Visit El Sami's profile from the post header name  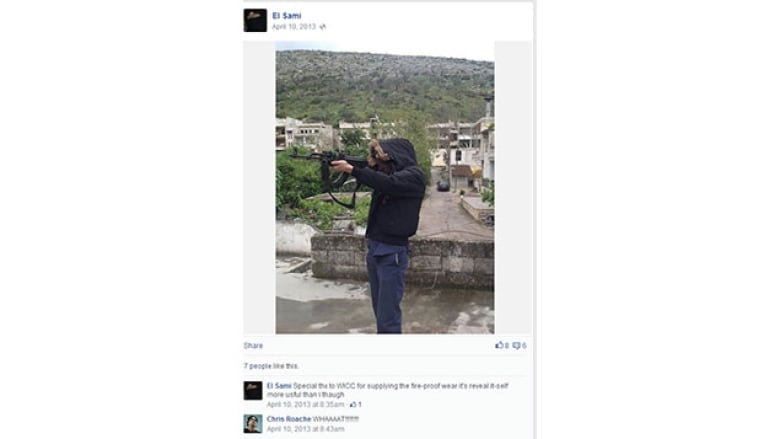[x=287, y=16]
